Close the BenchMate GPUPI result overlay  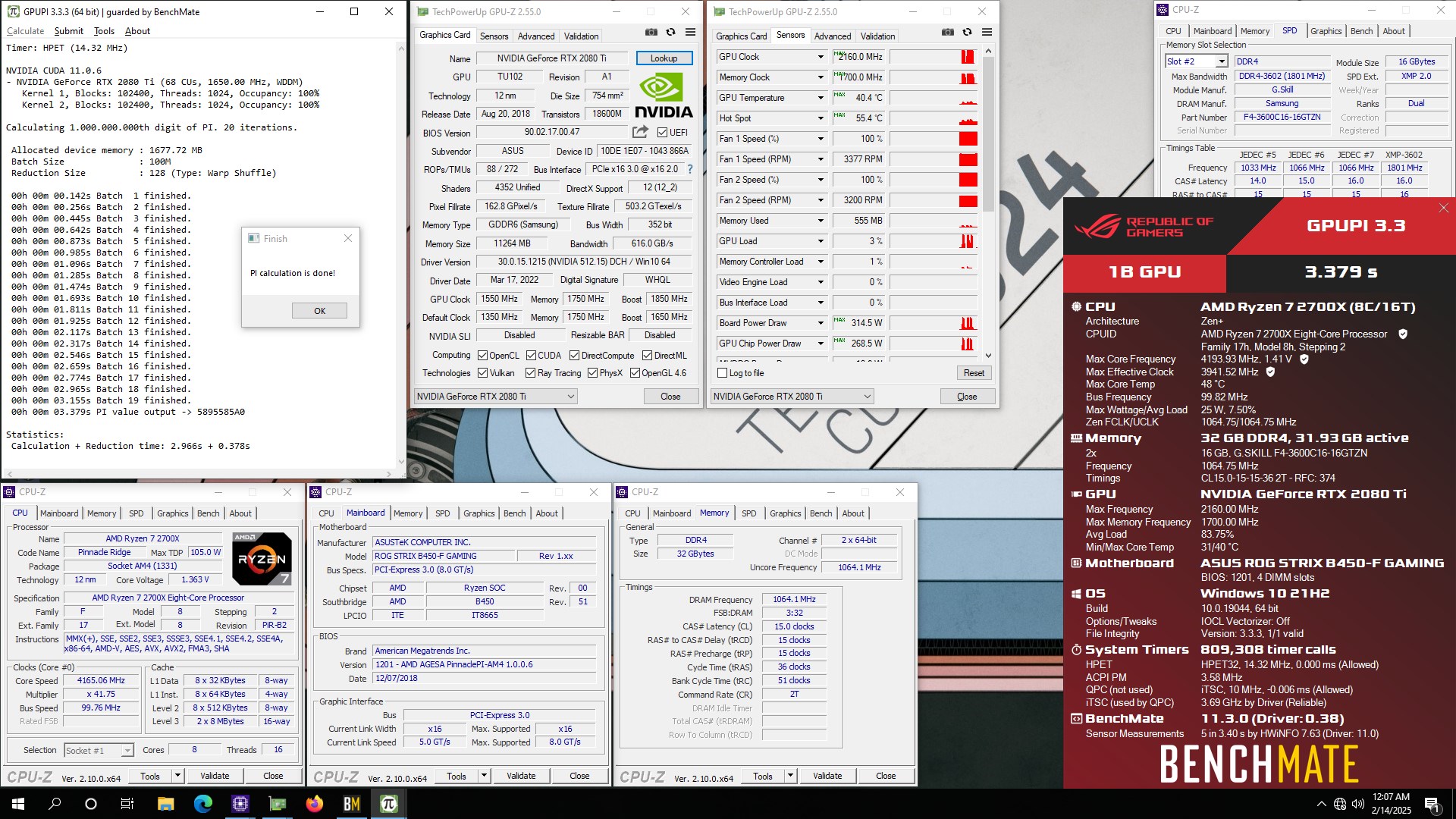pyautogui.click(x=1443, y=208)
